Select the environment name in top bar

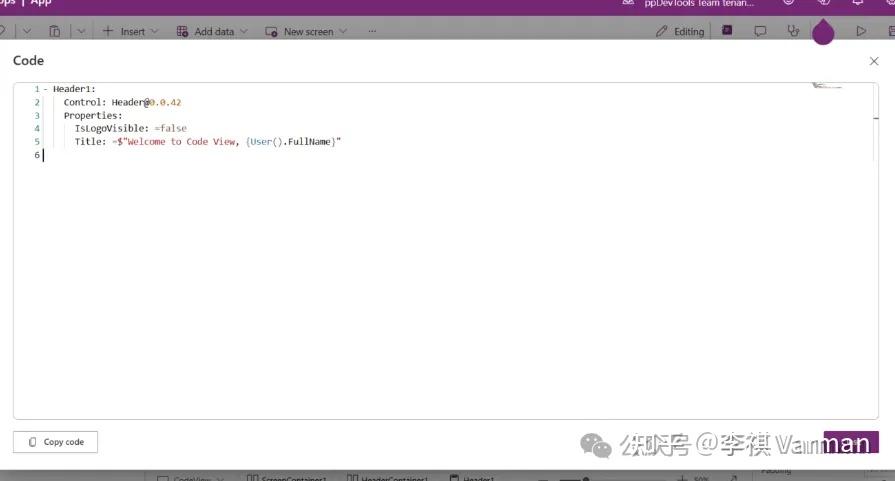699,3
